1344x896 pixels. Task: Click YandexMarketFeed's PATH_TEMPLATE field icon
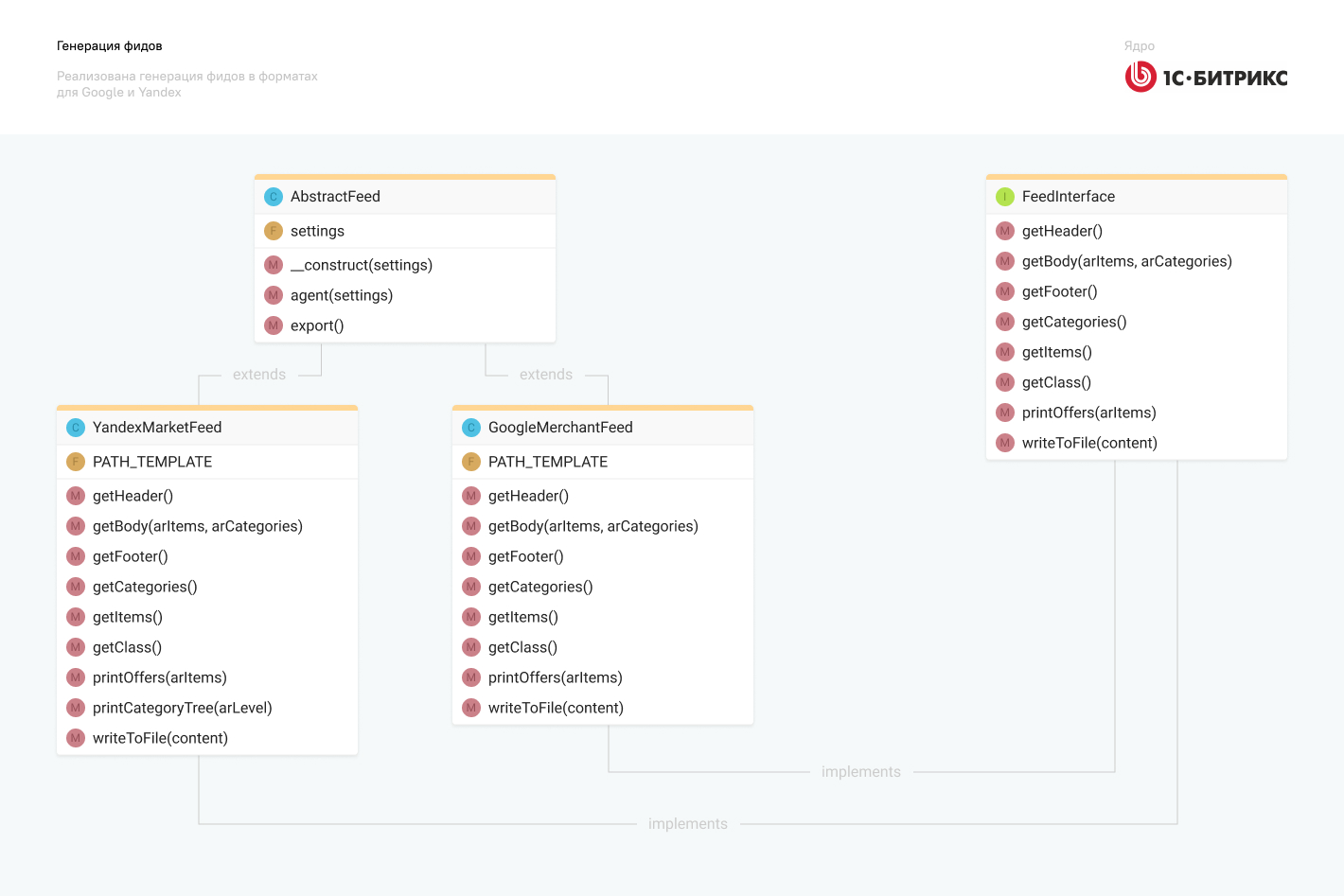[76, 462]
